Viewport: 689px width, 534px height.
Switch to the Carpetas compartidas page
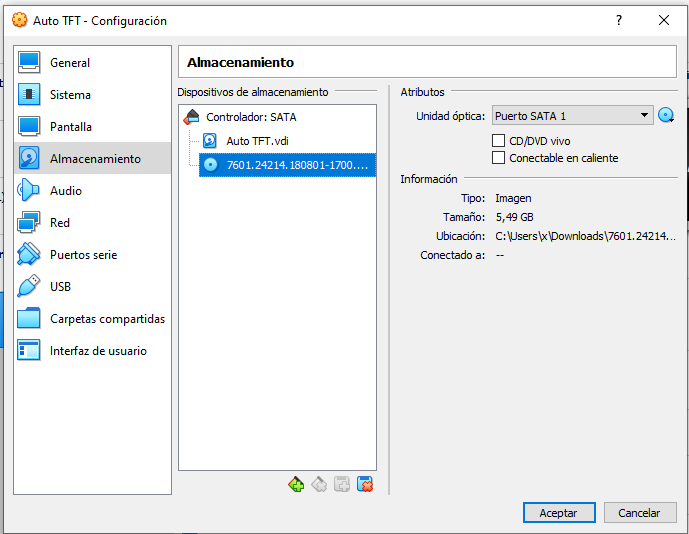pyautogui.click(x=107, y=319)
